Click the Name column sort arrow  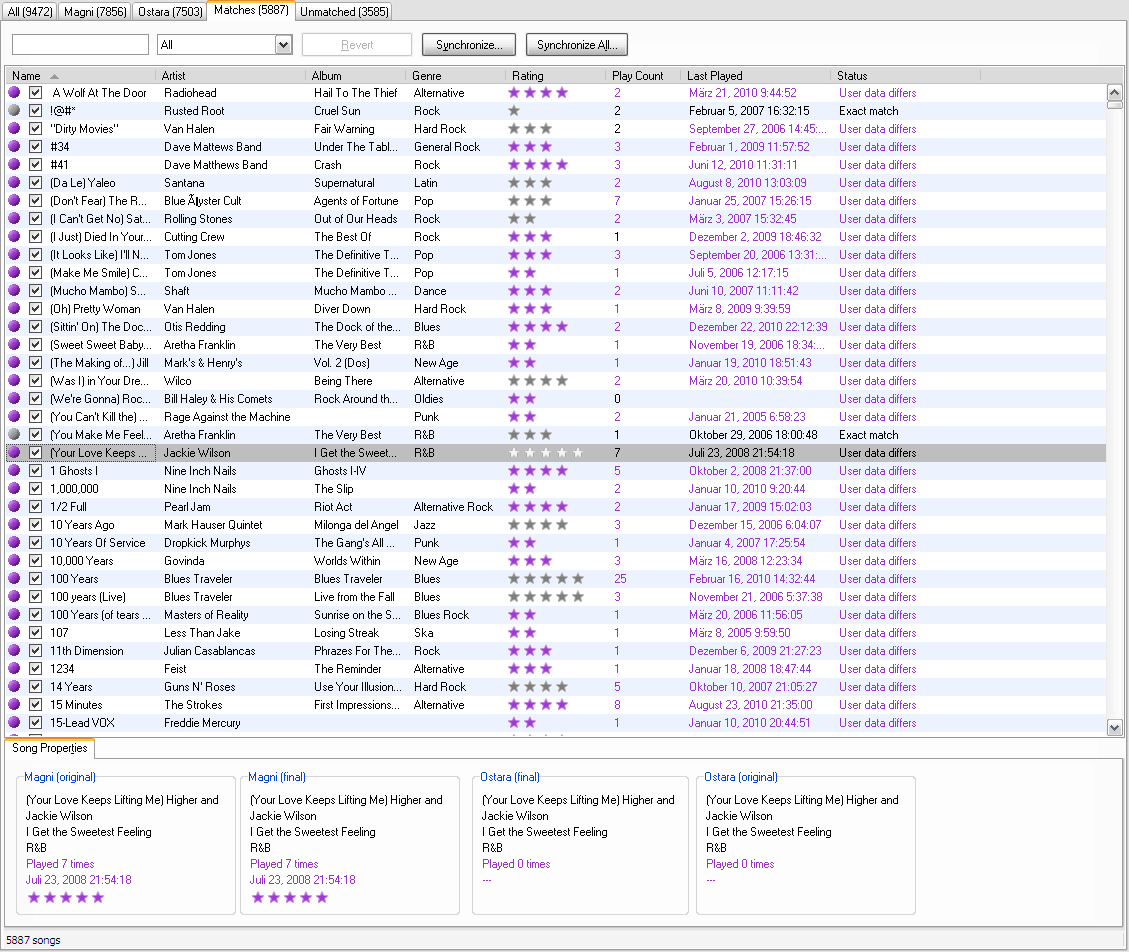pyautogui.click(x=54, y=76)
